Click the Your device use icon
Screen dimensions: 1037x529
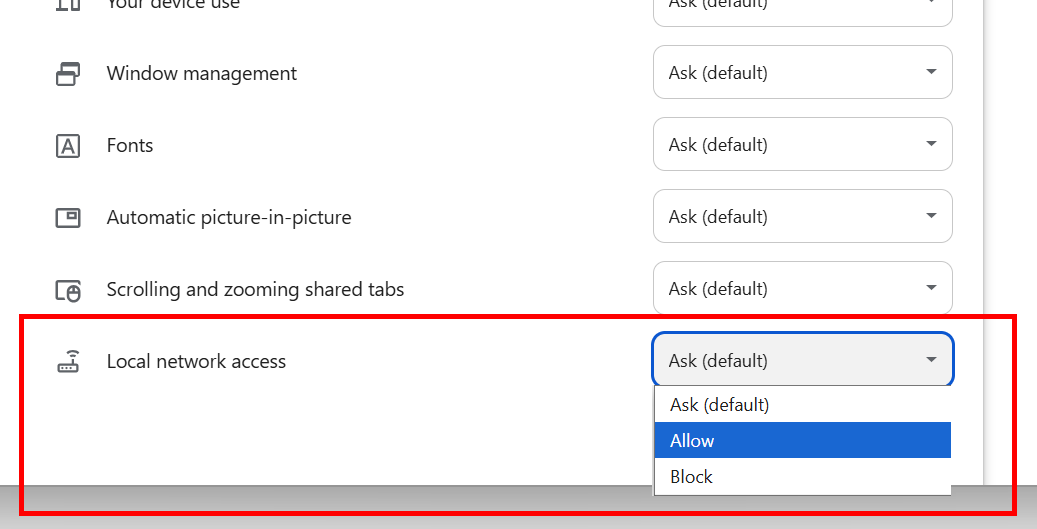pos(67,5)
